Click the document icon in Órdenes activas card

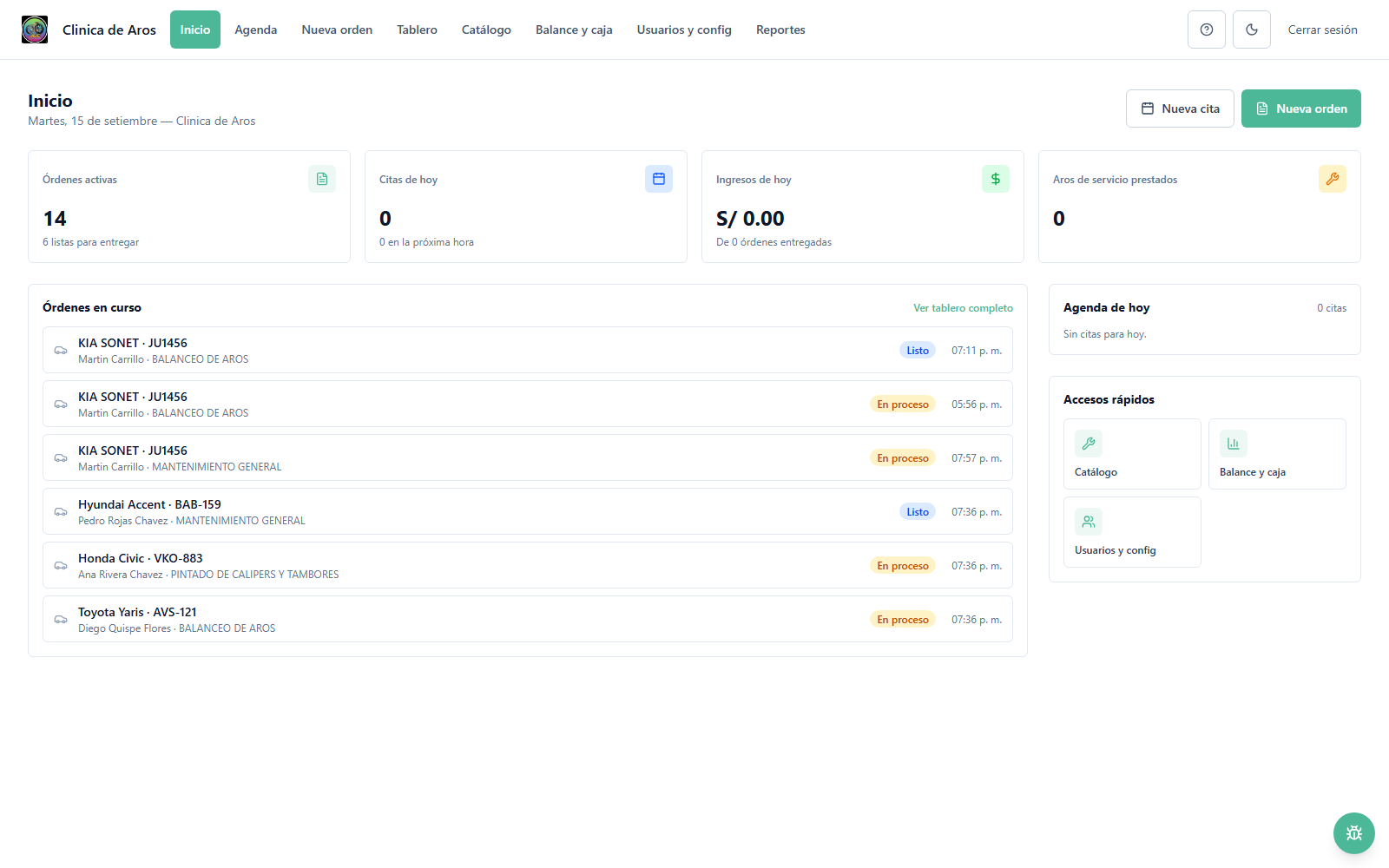coord(322,179)
